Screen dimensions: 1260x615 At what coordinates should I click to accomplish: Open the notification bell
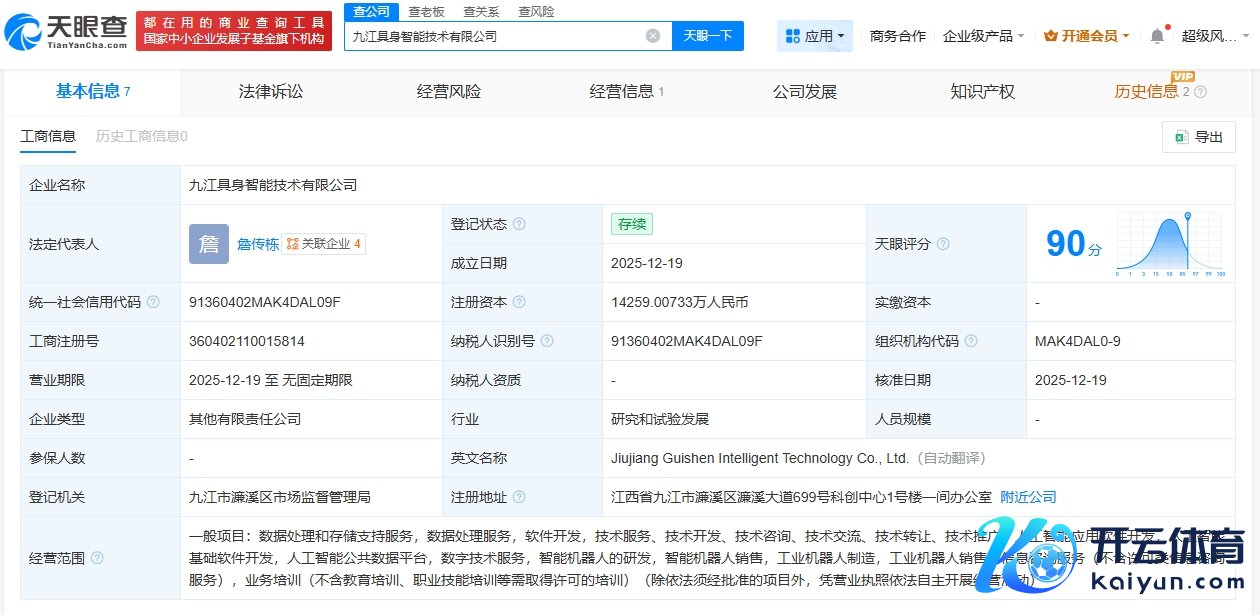(1157, 36)
